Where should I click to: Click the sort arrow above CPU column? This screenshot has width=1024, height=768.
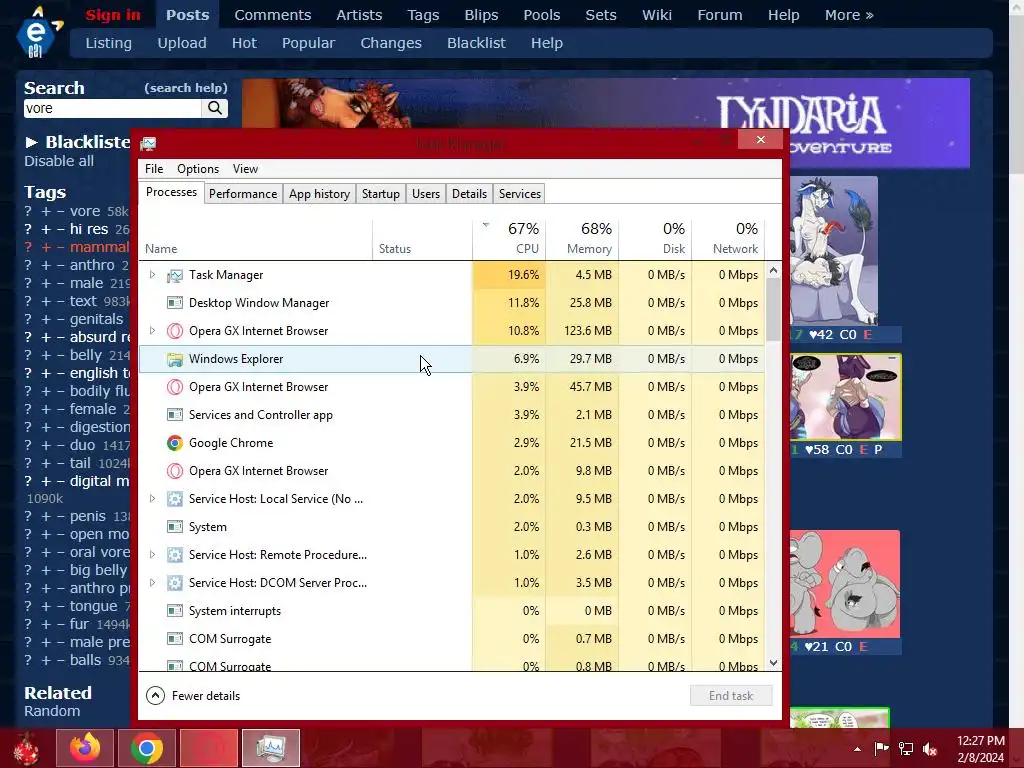click(x=486, y=225)
